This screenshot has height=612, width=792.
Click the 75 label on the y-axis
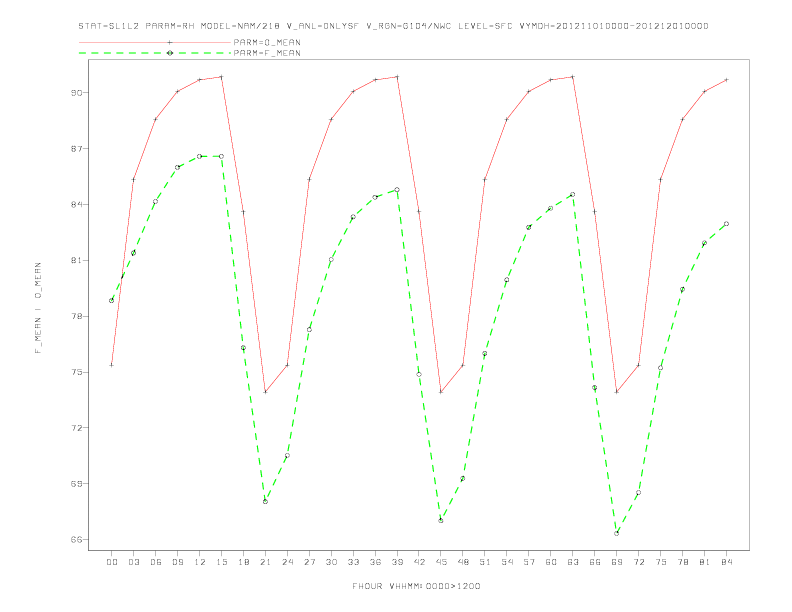tap(76, 372)
